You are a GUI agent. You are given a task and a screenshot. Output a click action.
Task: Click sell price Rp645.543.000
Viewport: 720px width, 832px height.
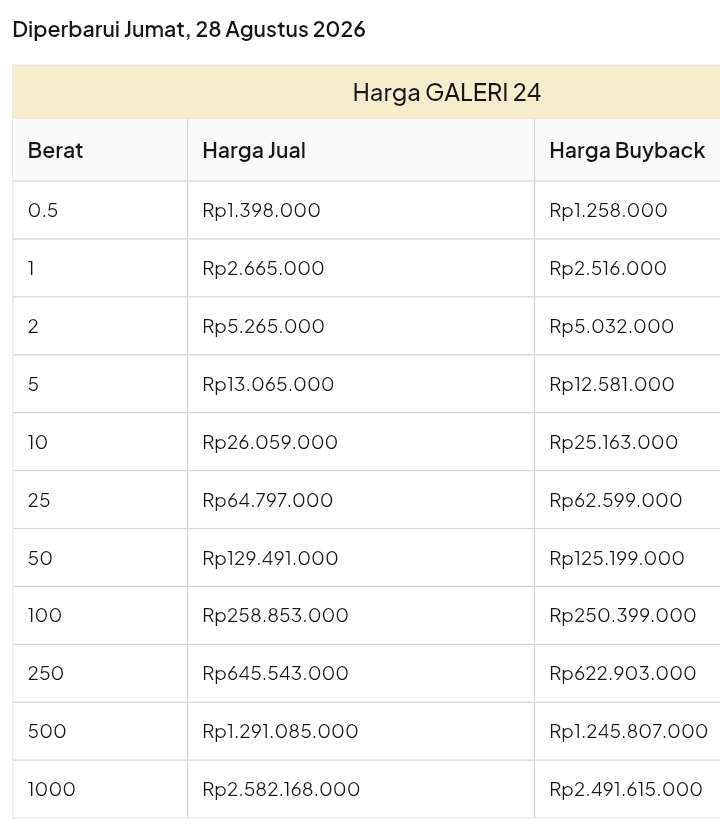point(275,673)
